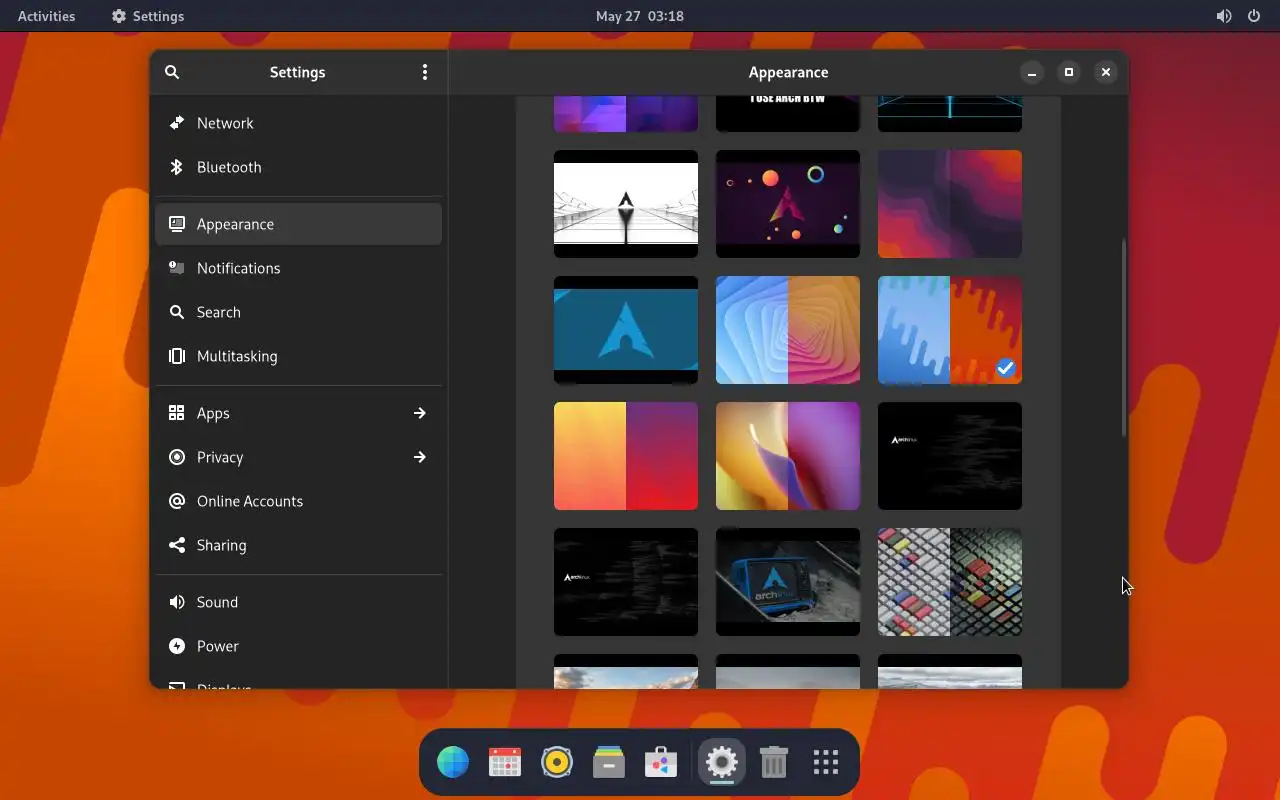Open the yellow music player dock icon

point(557,763)
